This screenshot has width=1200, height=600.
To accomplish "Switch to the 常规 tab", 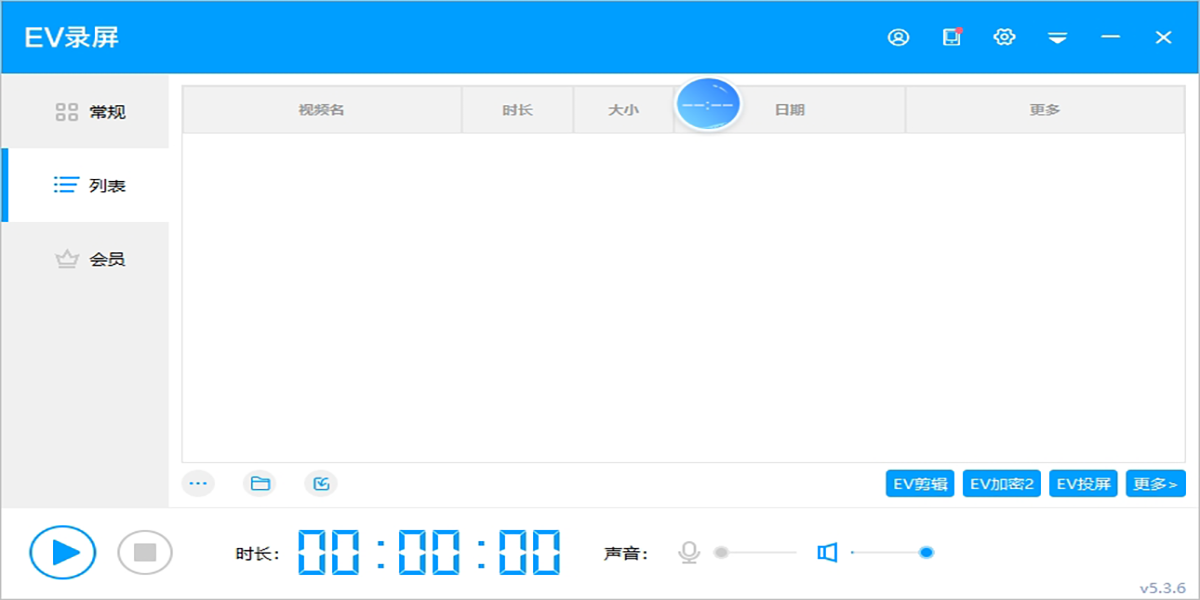I will pyautogui.click(x=90, y=112).
